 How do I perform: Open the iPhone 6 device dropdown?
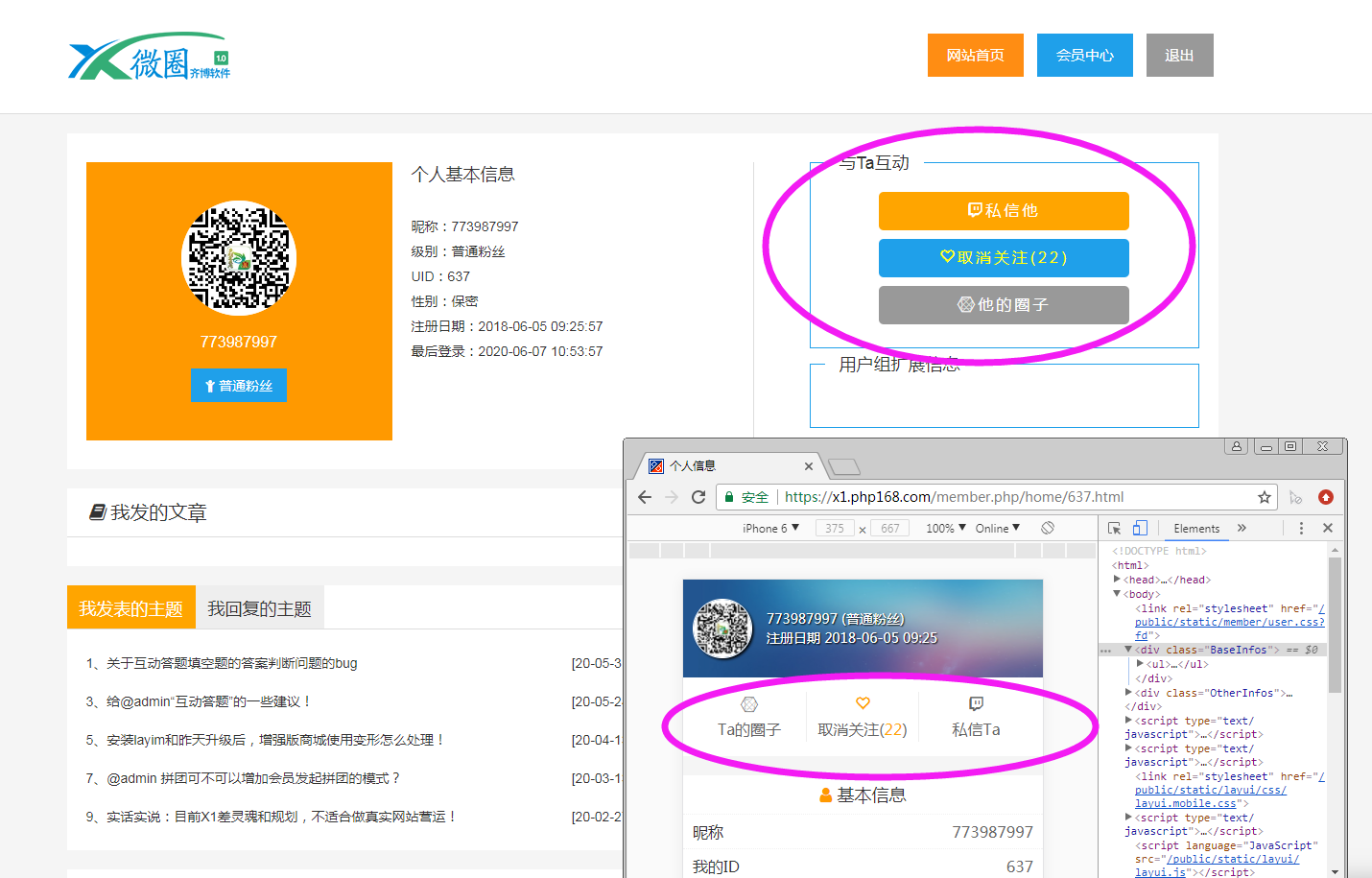[770, 528]
